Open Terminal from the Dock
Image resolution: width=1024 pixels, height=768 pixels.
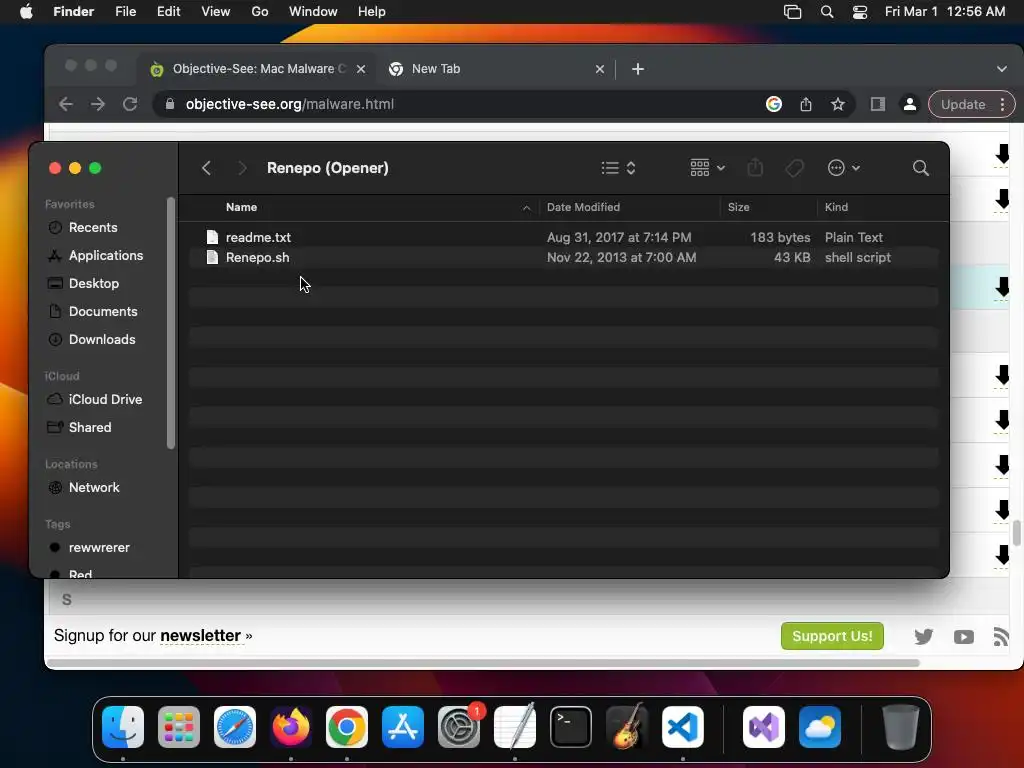tap(571, 727)
